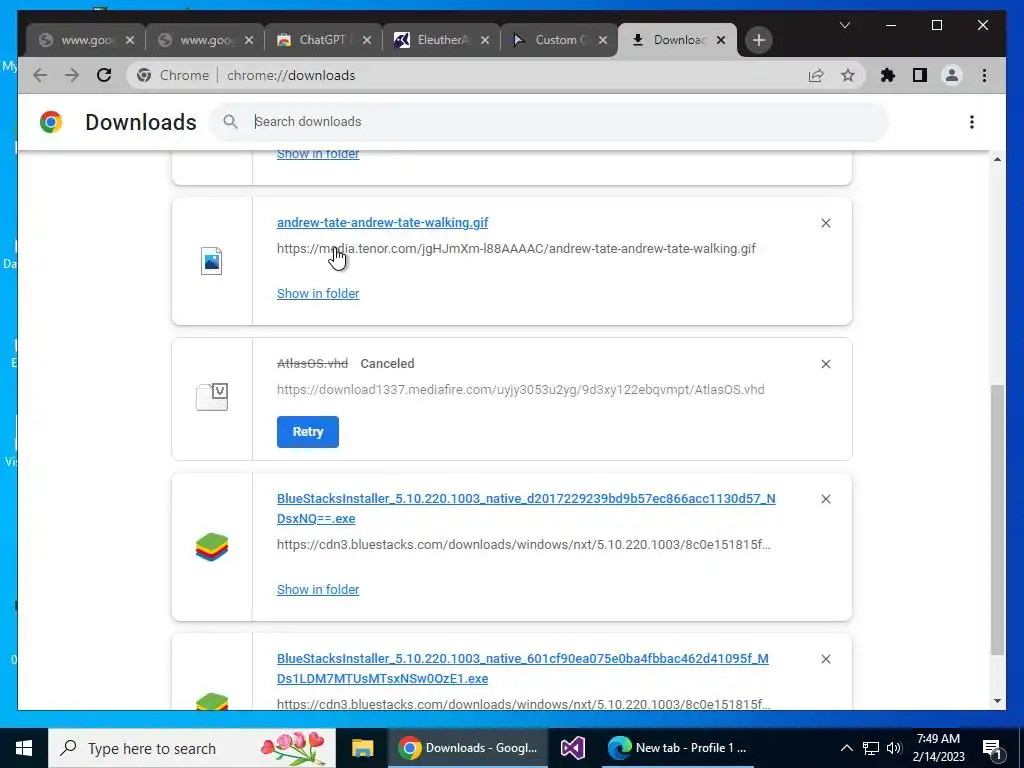Viewport: 1024px width, 768px height.
Task: Select the Downloads tab
Action: pyautogui.click(x=677, y=40)
